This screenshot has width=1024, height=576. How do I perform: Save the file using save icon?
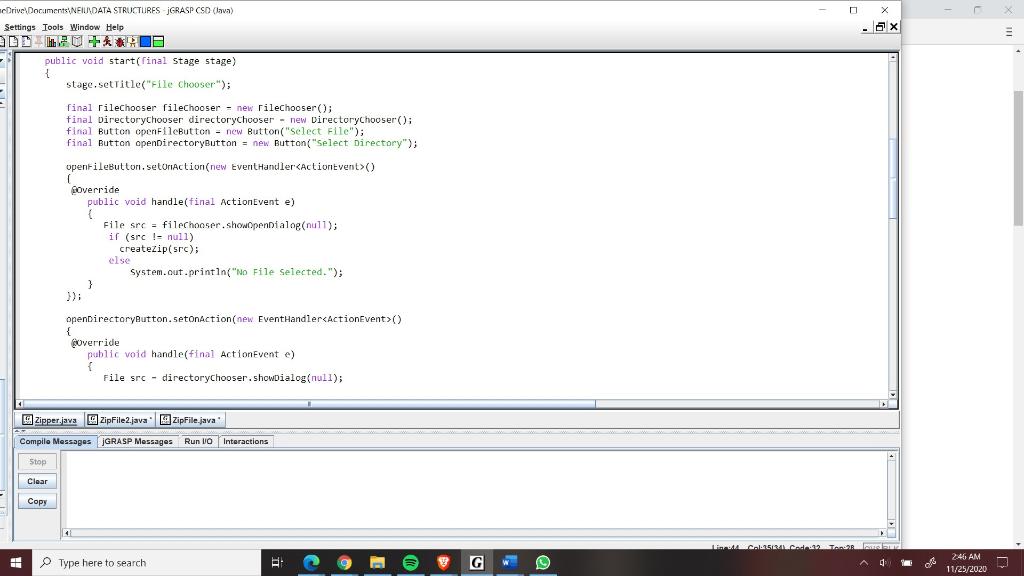coord(25,41)
